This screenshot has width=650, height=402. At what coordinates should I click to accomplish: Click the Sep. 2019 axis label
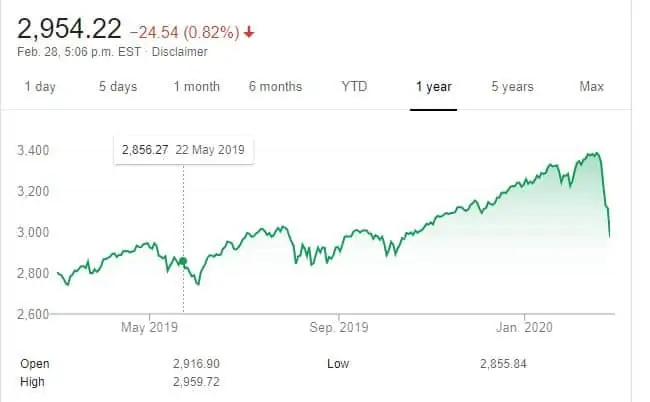point(339,328)
